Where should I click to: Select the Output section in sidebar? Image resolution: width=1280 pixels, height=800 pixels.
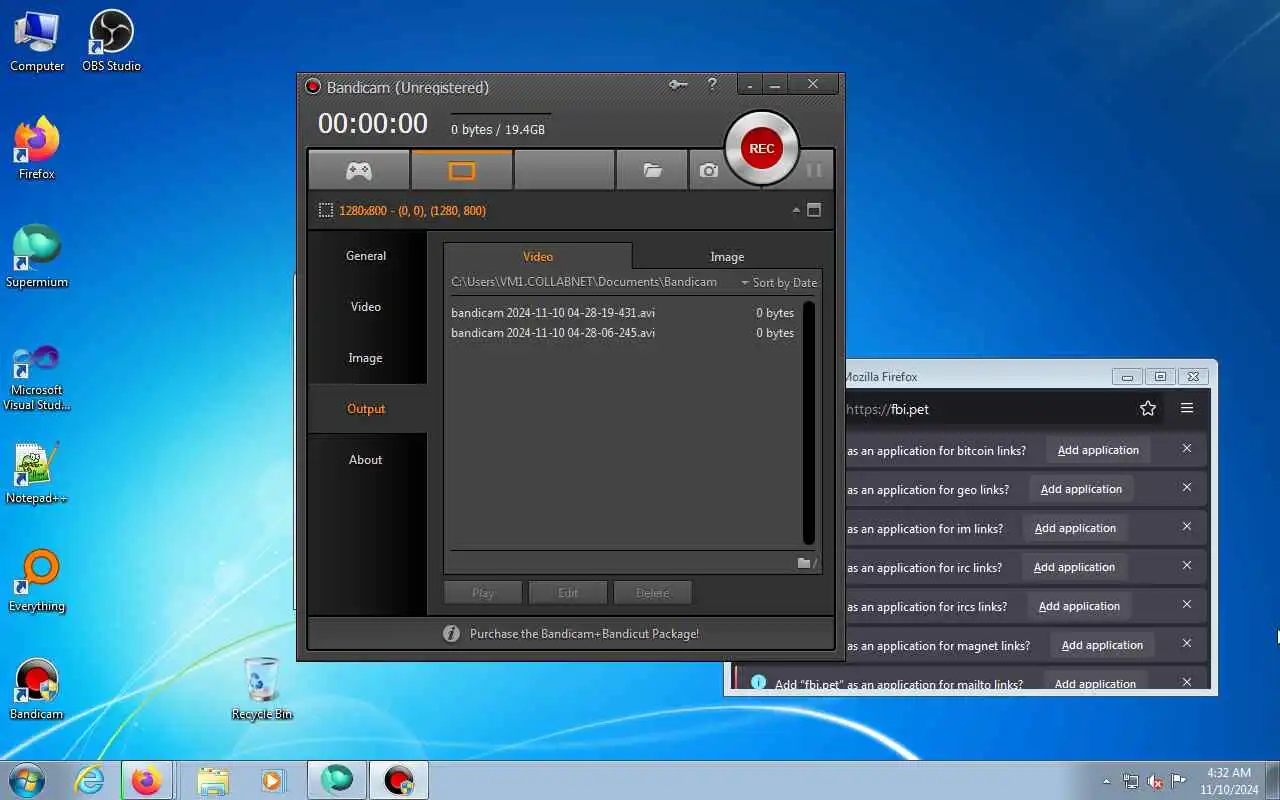366,409
